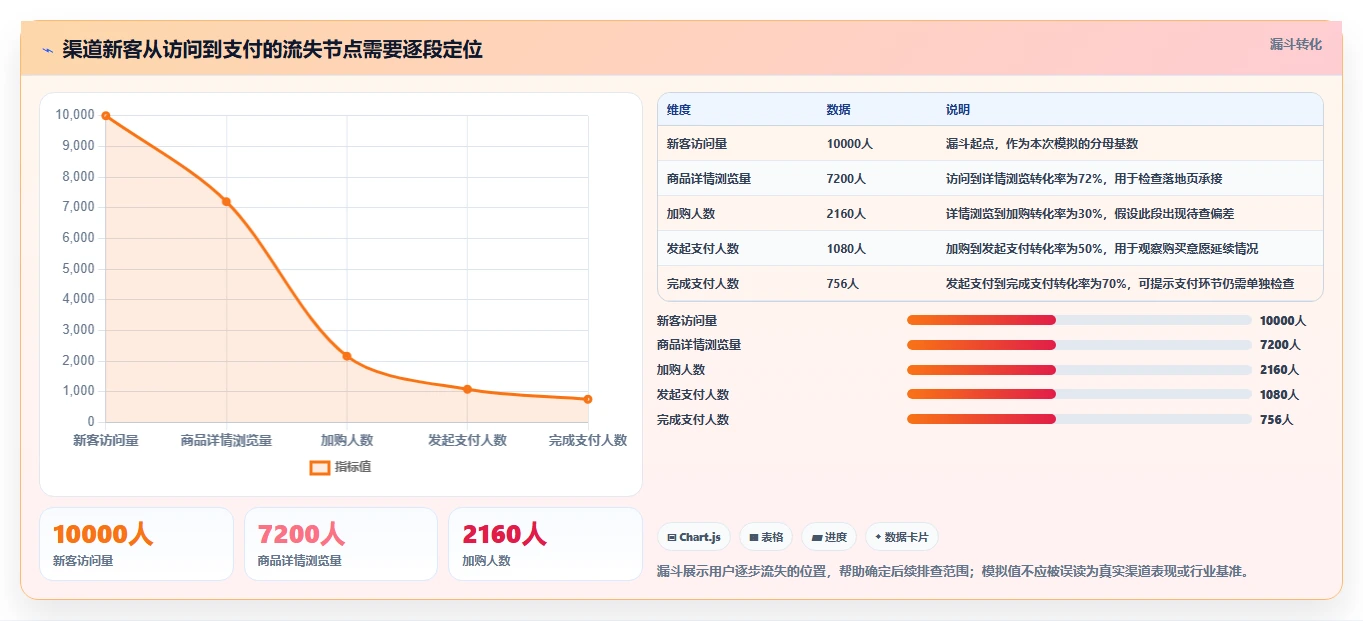Image resolution: width=1363 pixels, height=621 pixels.
Task: Click the chart data point for 完成支付人数
Action: click(588, 399)
